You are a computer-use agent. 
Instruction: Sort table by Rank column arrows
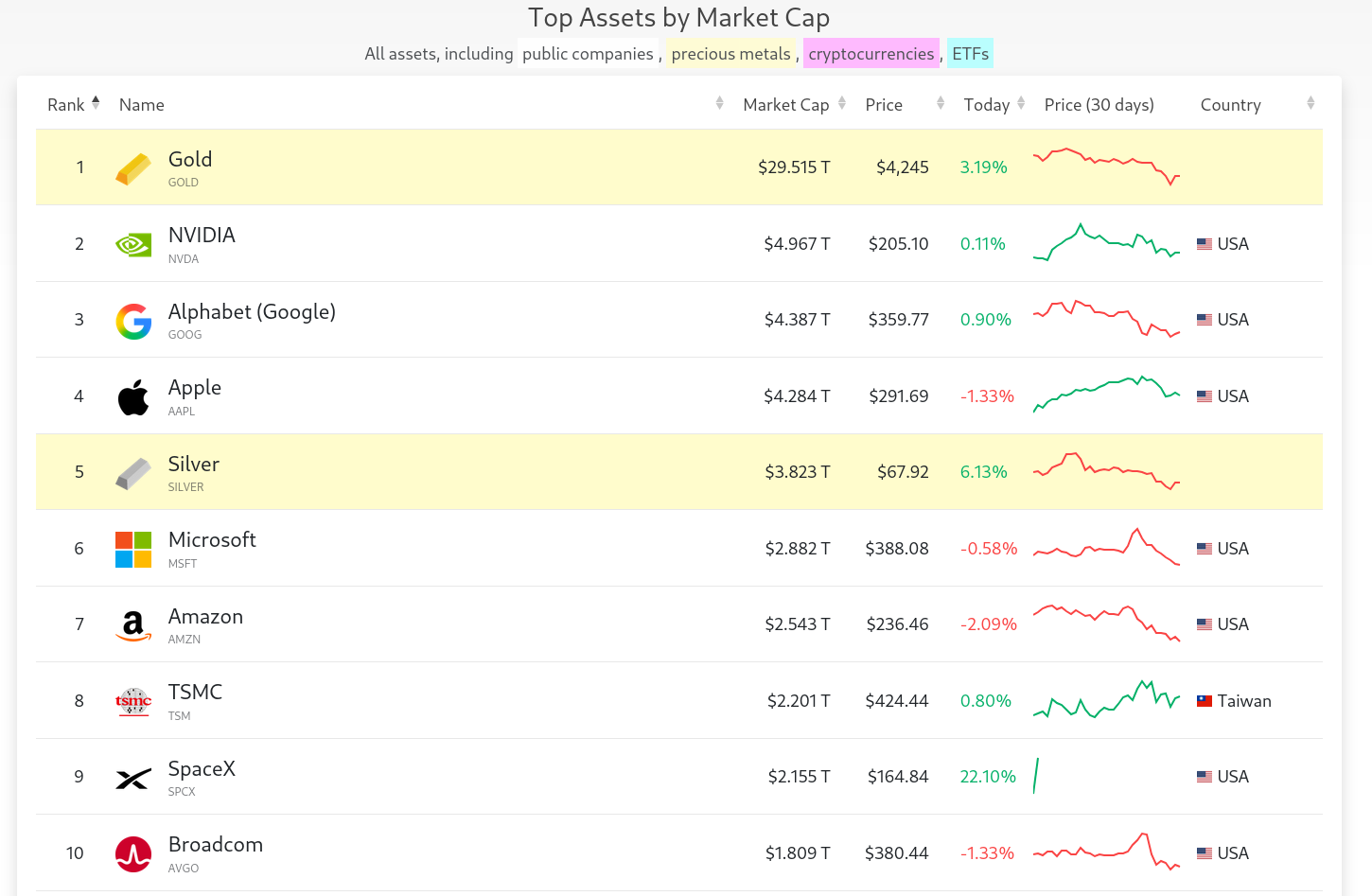[96, 103]
